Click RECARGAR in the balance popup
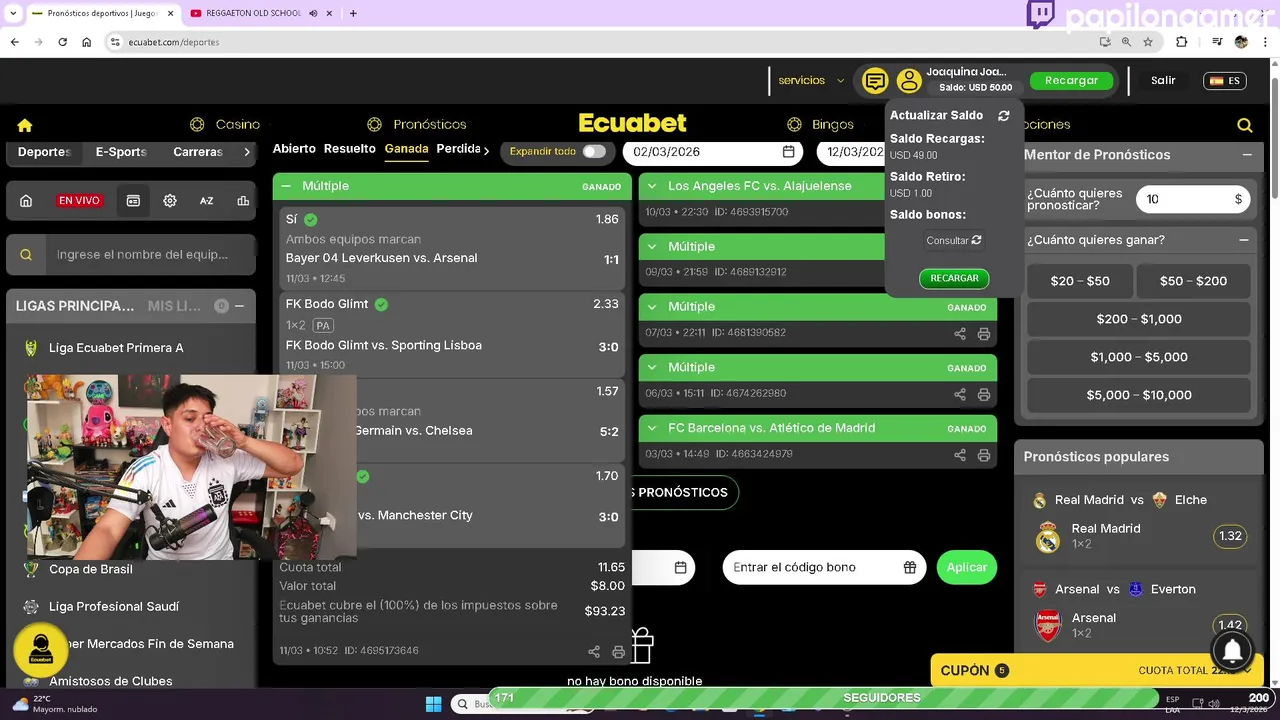Screen dimensions: 1280x720 [x=954, y=279]
